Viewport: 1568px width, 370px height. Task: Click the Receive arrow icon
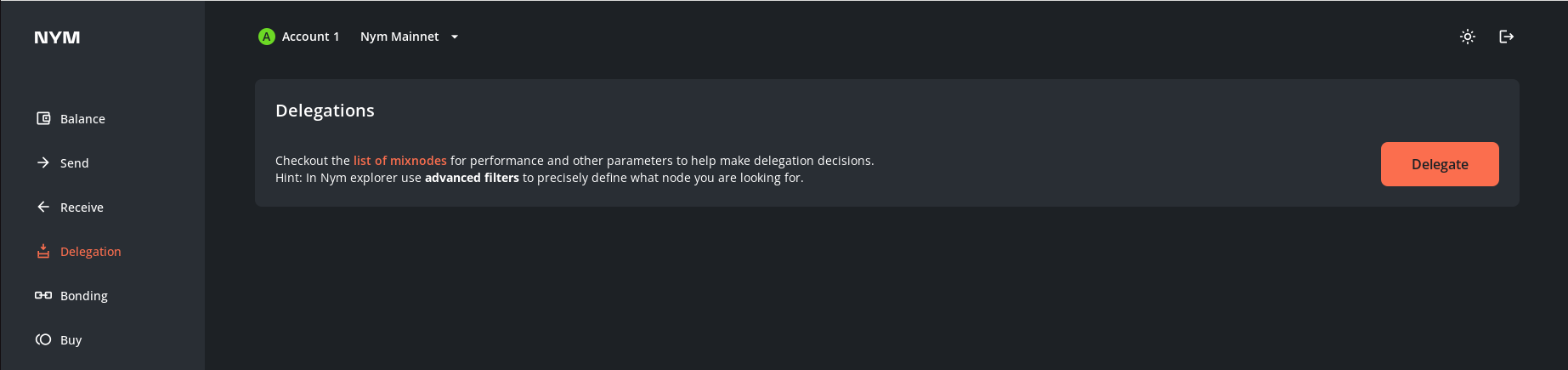tap(43, 207)
